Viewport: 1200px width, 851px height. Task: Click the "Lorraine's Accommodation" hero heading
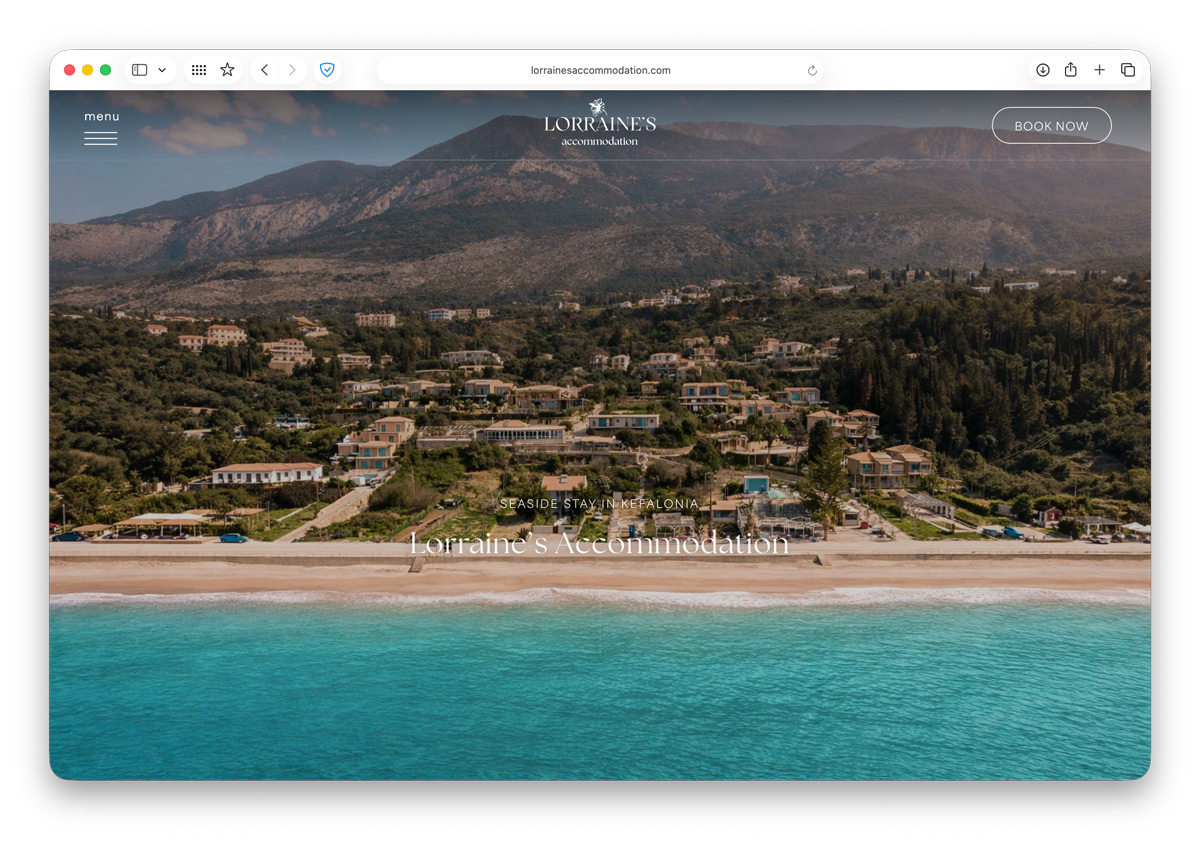click(600, 543)
